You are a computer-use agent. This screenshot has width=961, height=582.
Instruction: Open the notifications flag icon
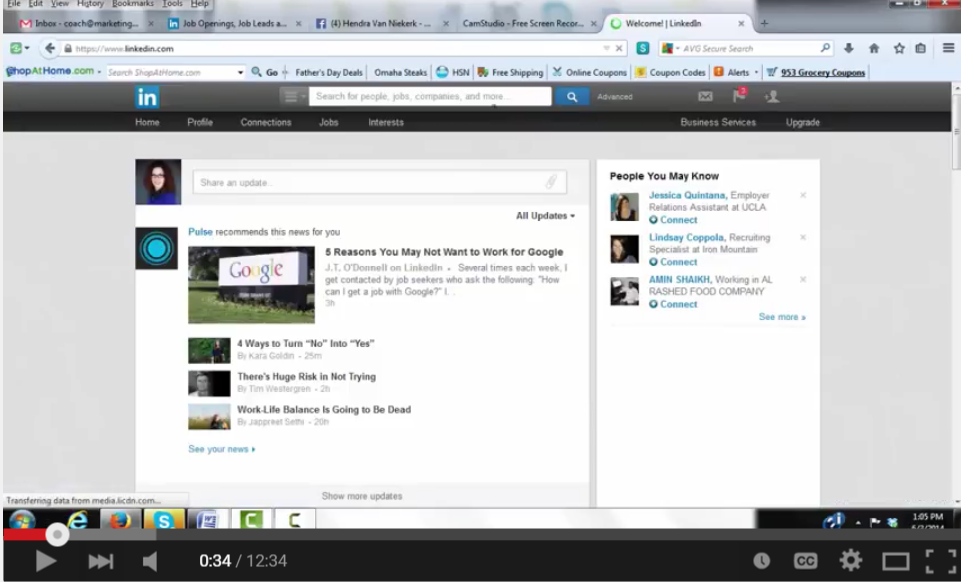(739, 96)
